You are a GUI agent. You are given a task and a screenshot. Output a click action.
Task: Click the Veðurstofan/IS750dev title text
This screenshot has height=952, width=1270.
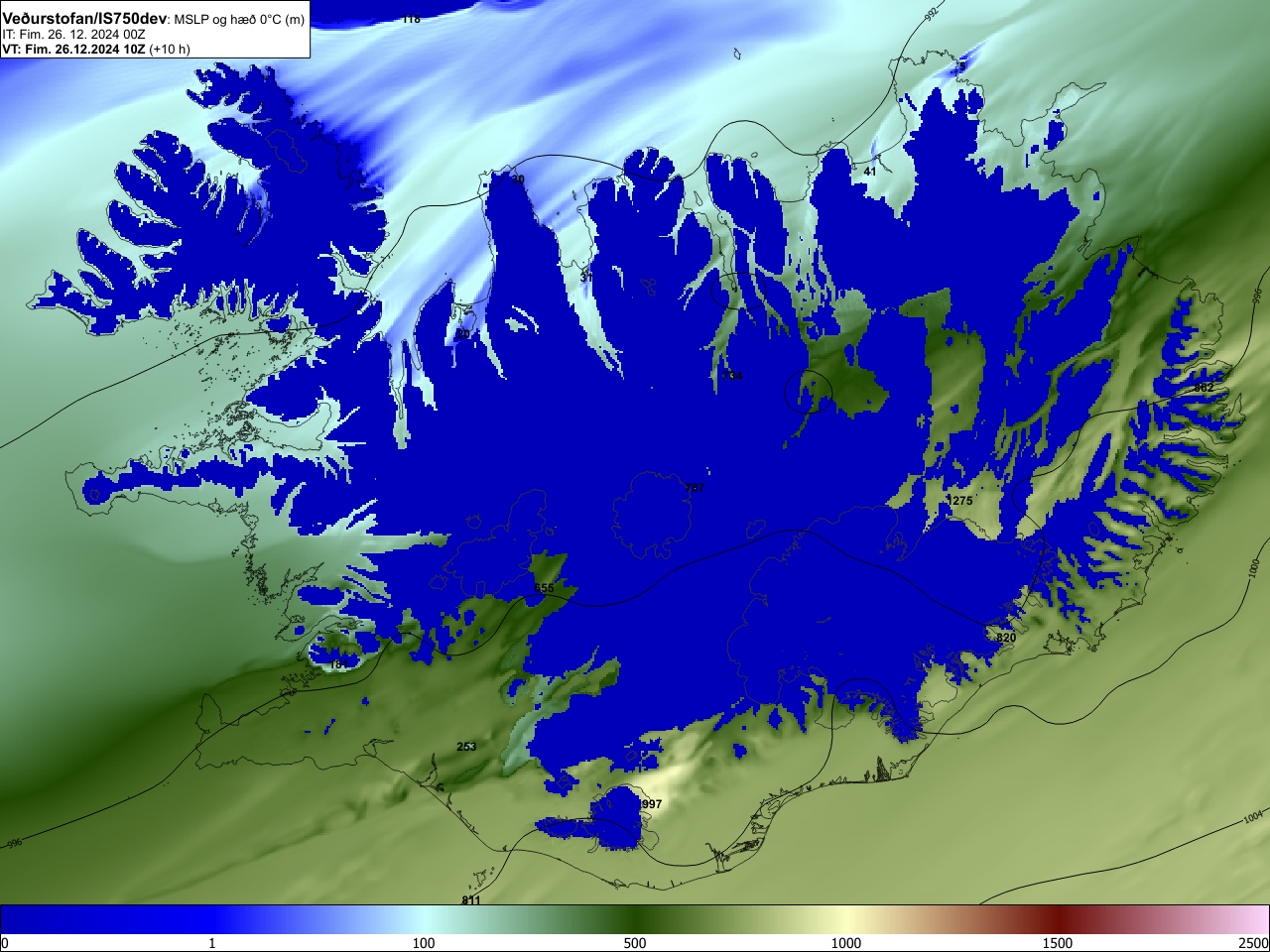coord(84,19)
